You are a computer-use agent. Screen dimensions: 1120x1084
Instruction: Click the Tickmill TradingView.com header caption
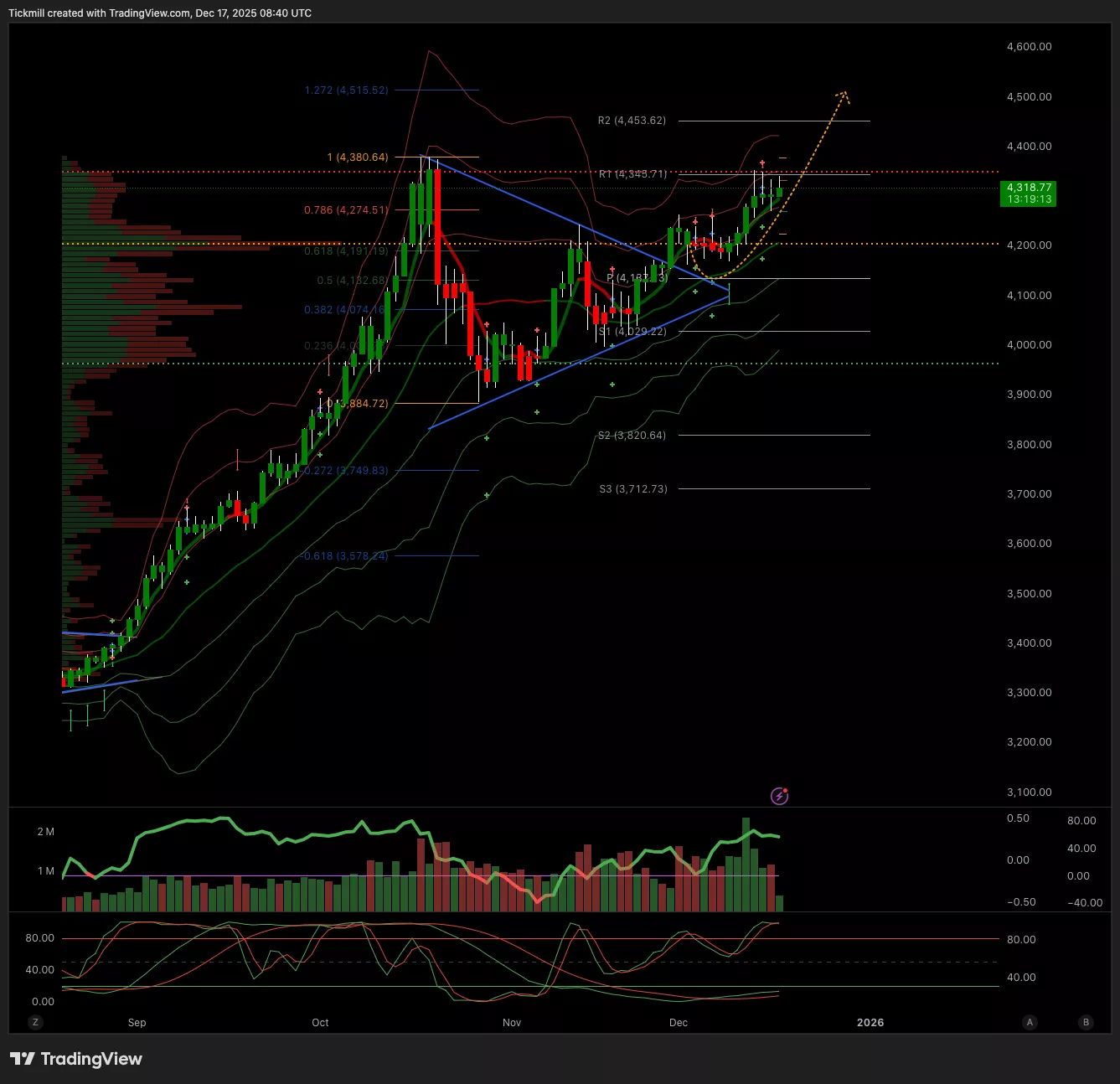pos(160,13)
